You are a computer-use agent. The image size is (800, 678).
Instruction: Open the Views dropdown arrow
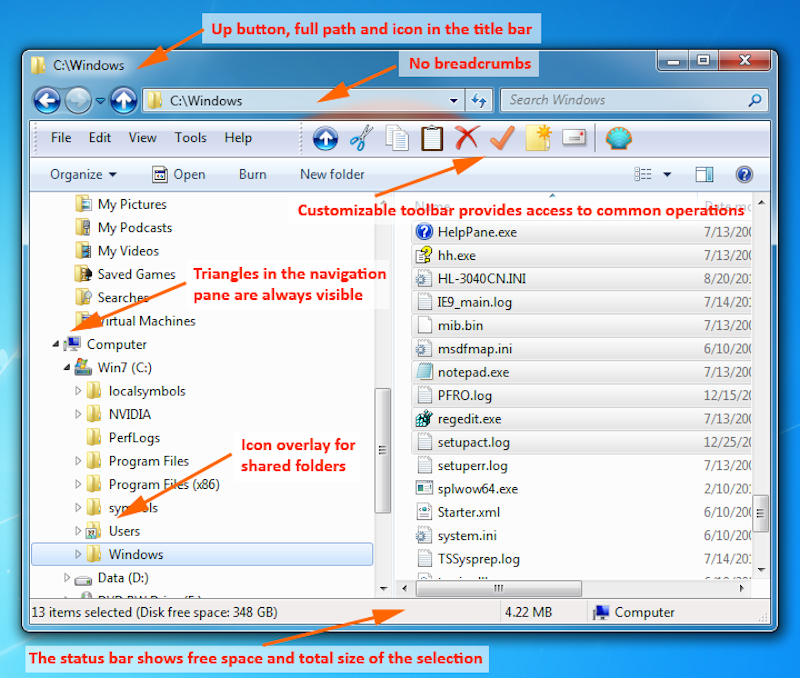coord(667,174)
